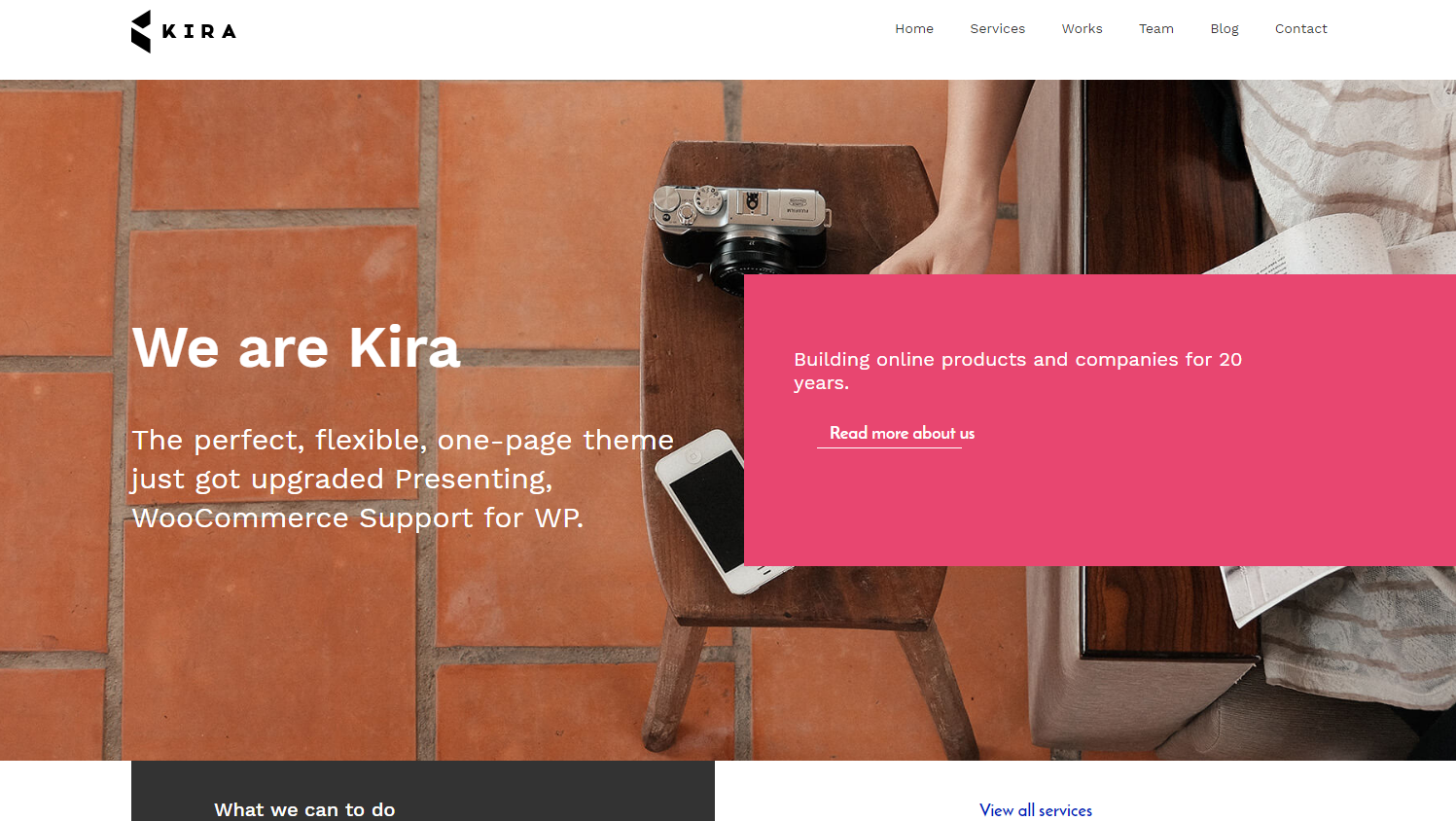Click the We are Kira headline
1456x821 pixels.
pos(297,347)
